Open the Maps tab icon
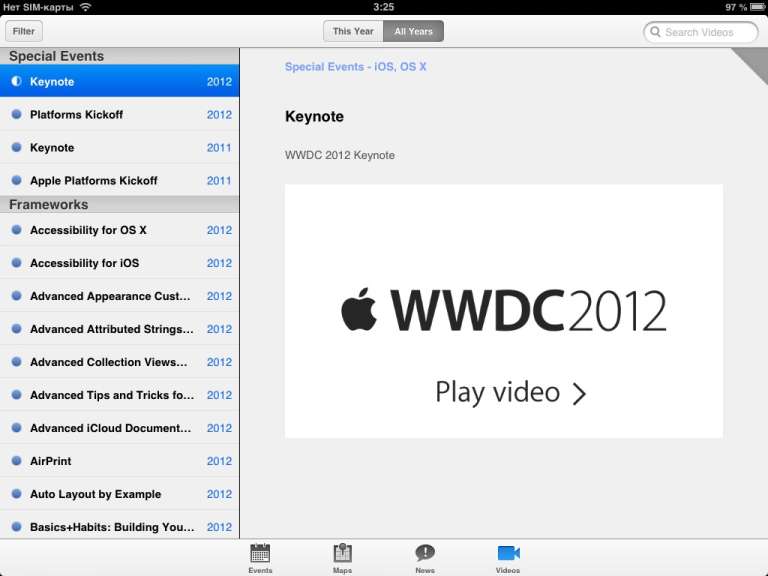The height and width of the screenshot is (576, 768). (342, 553)
